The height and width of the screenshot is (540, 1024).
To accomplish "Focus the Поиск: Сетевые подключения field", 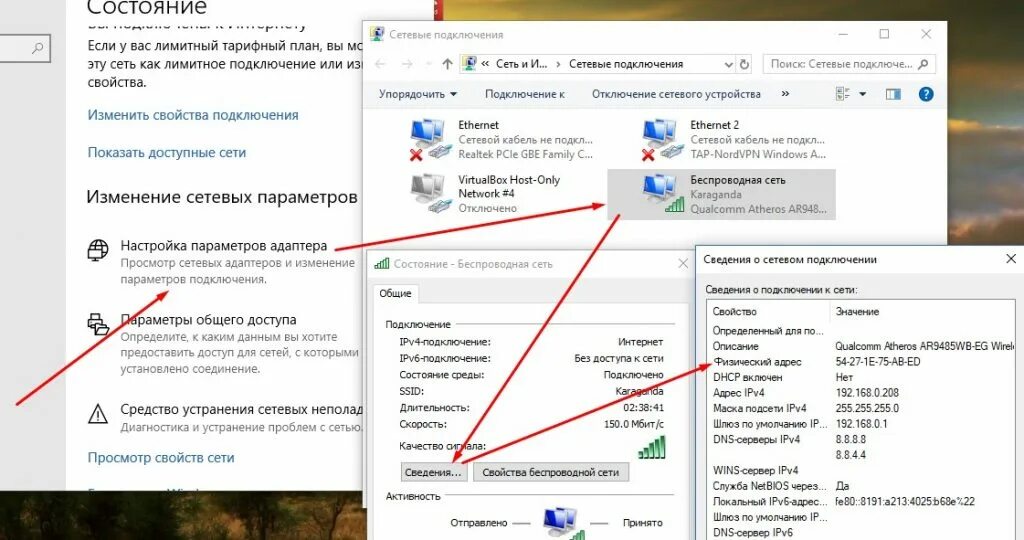I will (x=849, y=64).
